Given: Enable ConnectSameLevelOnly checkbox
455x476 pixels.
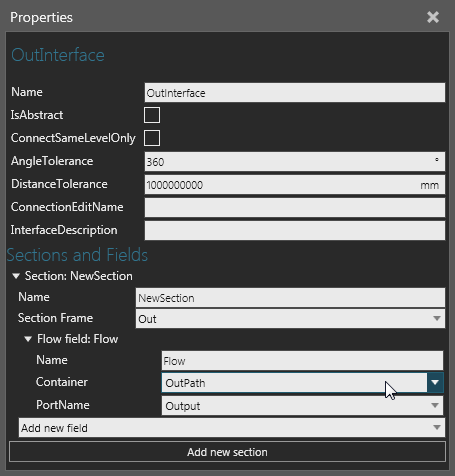Looking at the screenshot, I should click(x=152, y=138).
